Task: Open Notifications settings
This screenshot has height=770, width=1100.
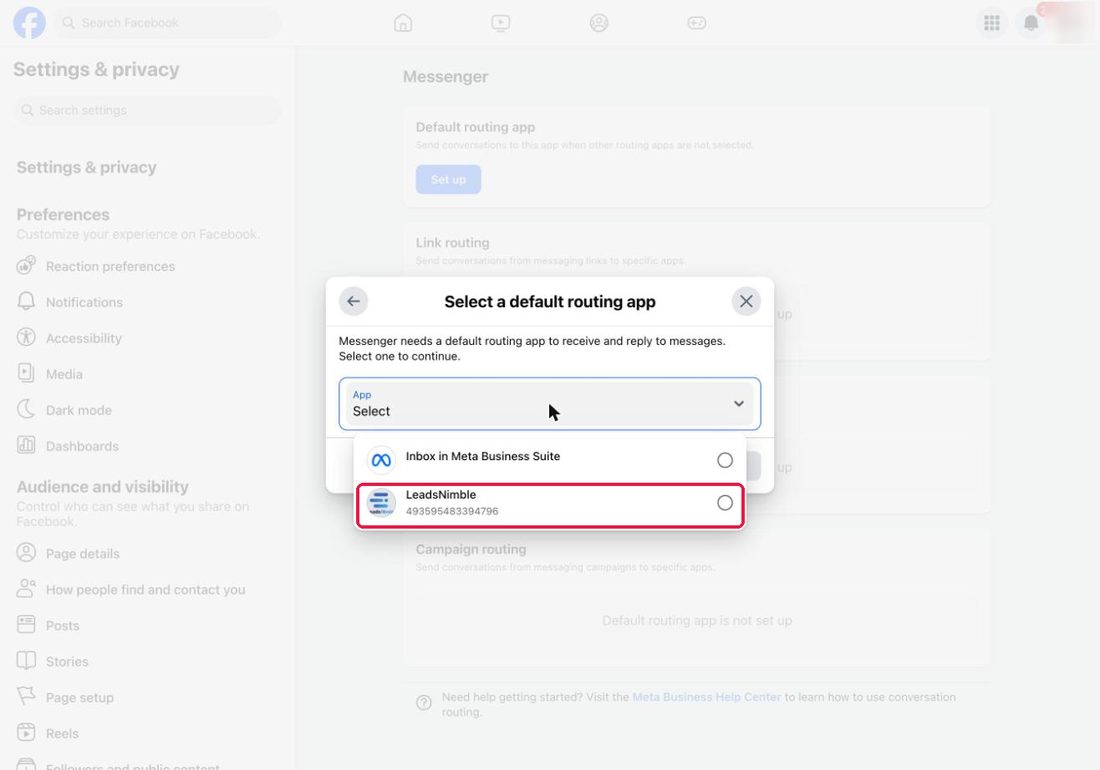Action: 84,302
